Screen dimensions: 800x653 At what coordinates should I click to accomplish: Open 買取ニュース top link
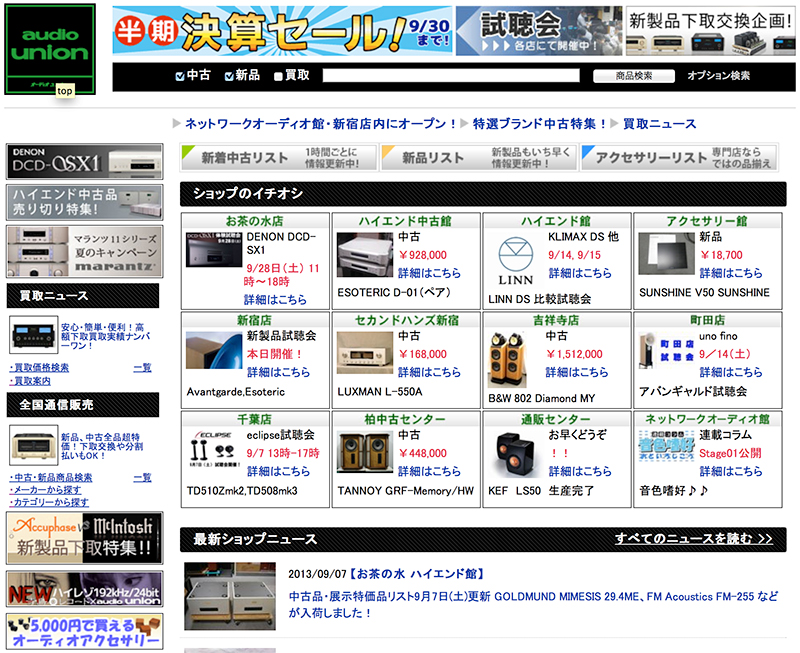point(659,123)
